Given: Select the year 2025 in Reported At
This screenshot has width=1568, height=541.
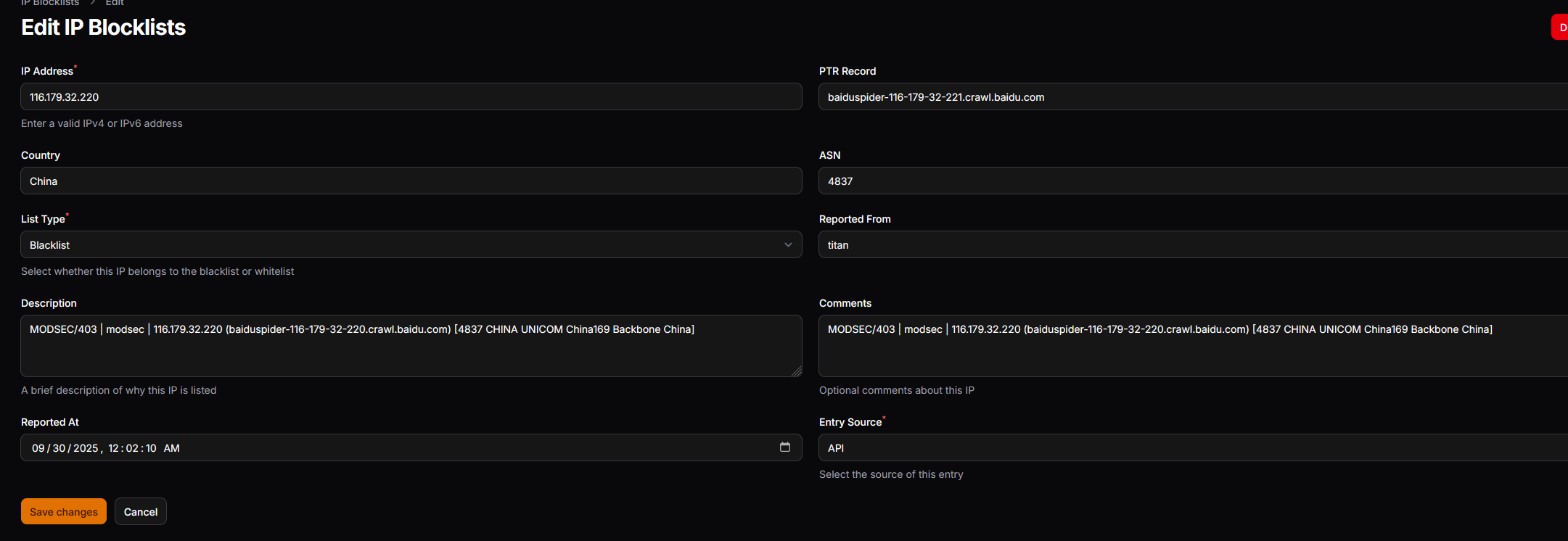Looking at the screenshot, I should (x=86, y=448).
